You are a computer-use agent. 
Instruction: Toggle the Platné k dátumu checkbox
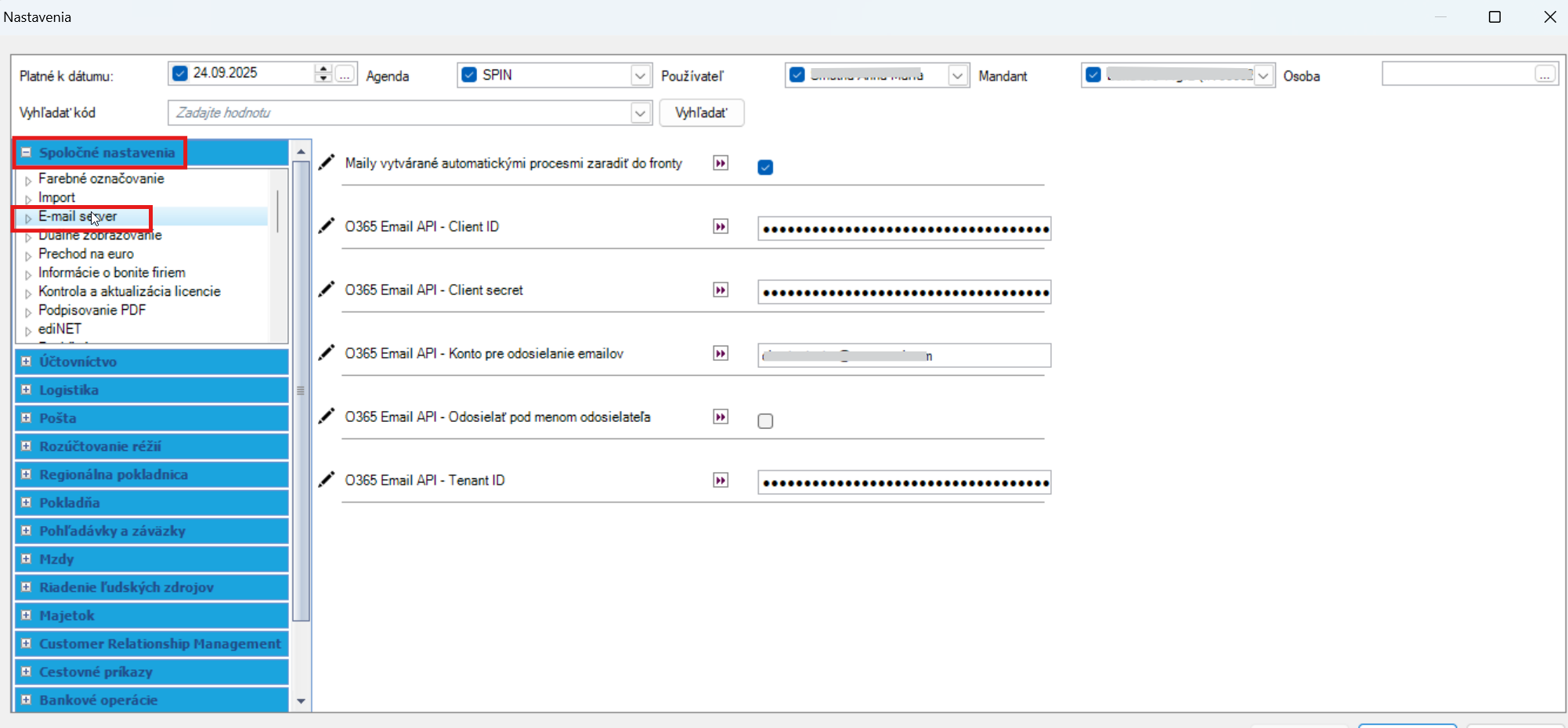click(x=180, y=74)
